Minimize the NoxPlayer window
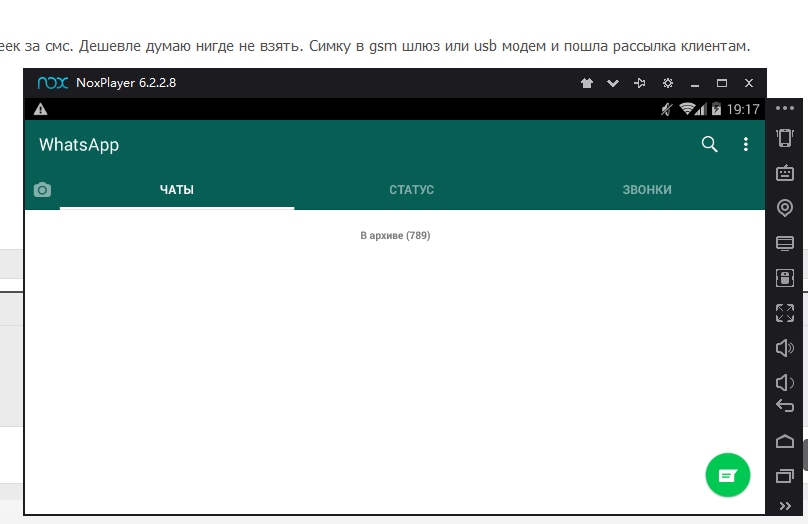The image size is (808, 524). 695,84
